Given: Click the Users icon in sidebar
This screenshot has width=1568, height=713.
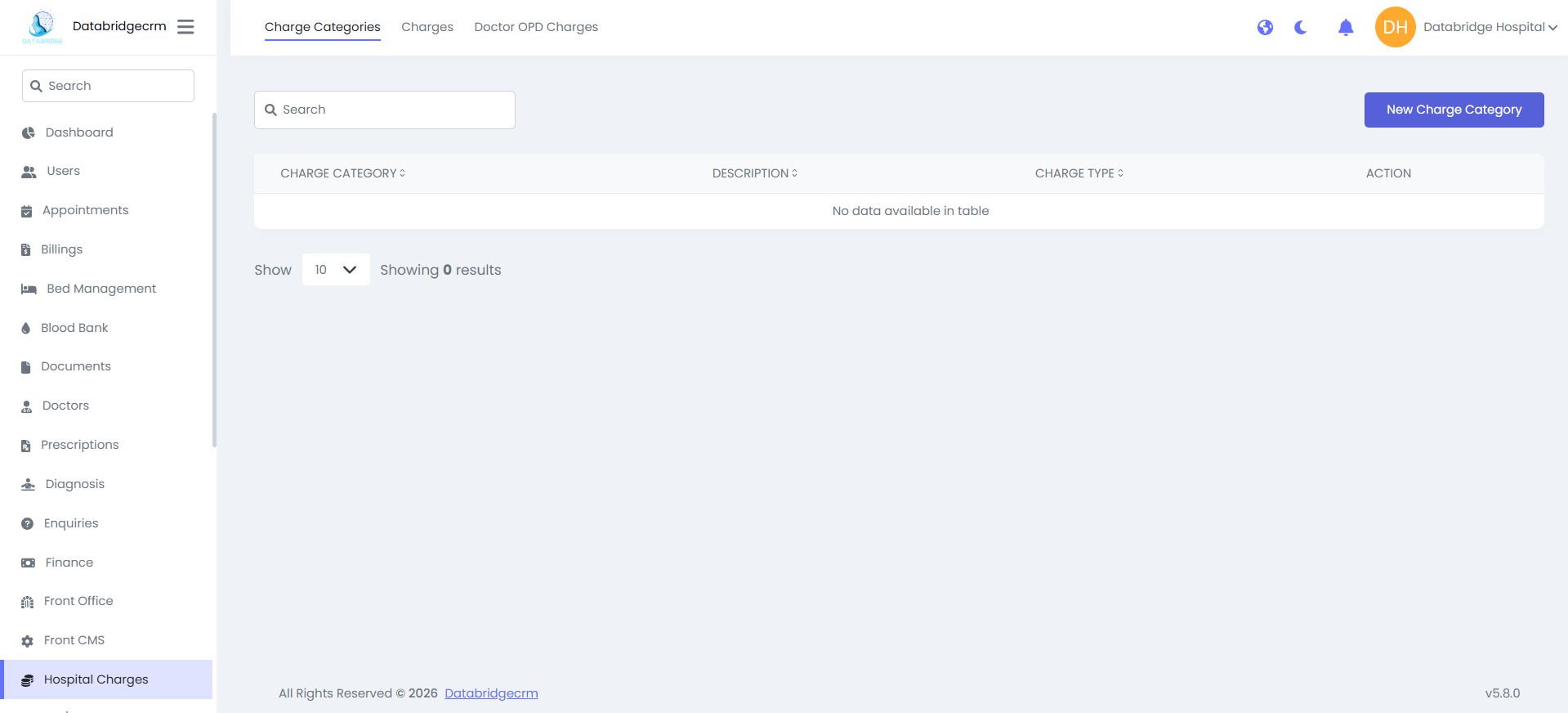Looking at the screenshot, I should point(29,172).
